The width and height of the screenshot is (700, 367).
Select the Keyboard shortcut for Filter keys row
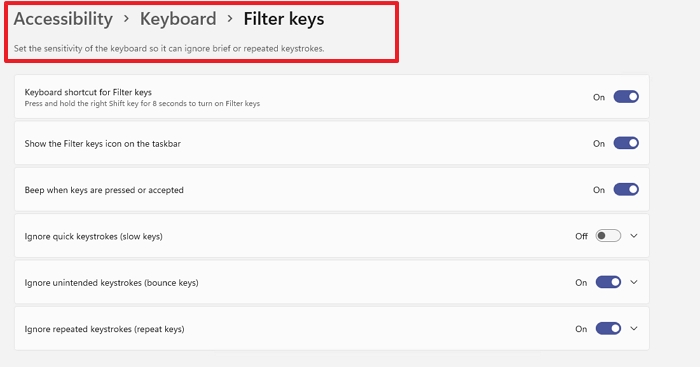pyautogui.click(x=332, y=97)
